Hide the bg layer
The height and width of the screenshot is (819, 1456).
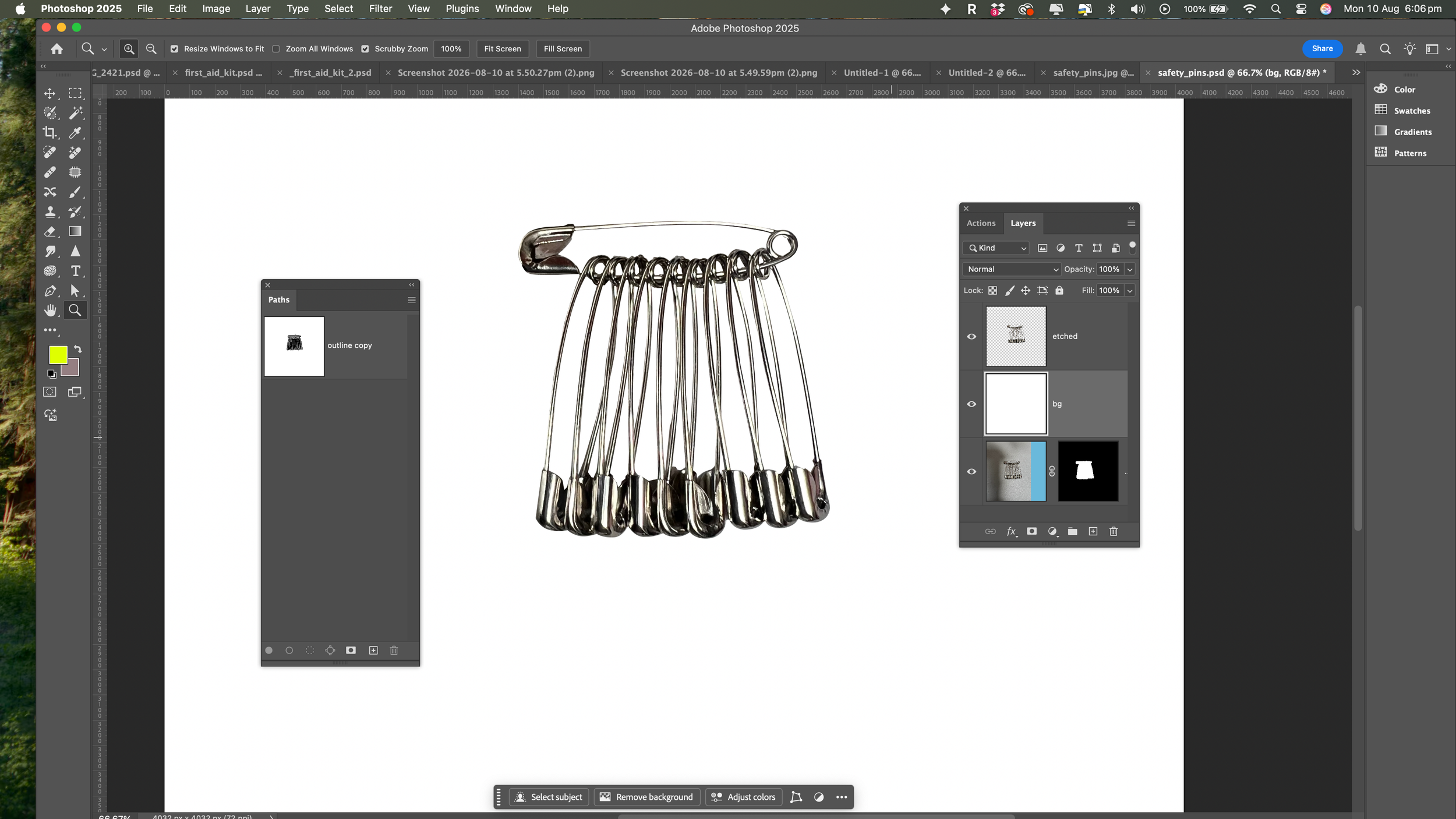tap(971, 404)
